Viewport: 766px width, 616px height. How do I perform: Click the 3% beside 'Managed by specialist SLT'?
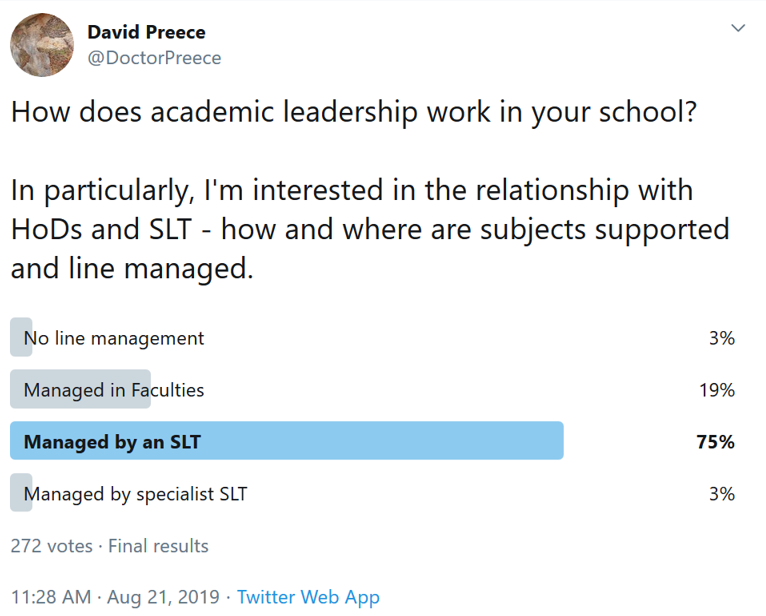[x=722, y=494]
